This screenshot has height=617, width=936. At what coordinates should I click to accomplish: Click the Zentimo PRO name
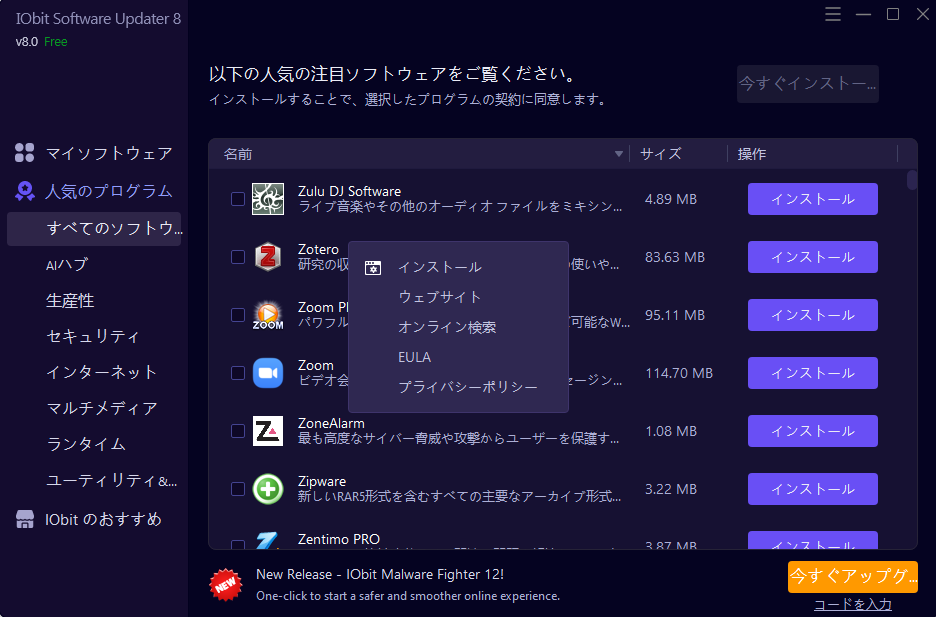(338, 539)
